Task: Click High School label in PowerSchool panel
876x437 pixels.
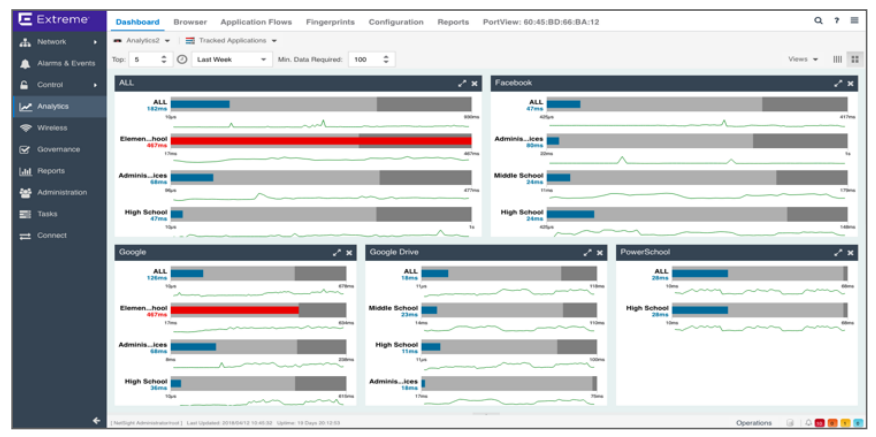Action: (647, 308)
